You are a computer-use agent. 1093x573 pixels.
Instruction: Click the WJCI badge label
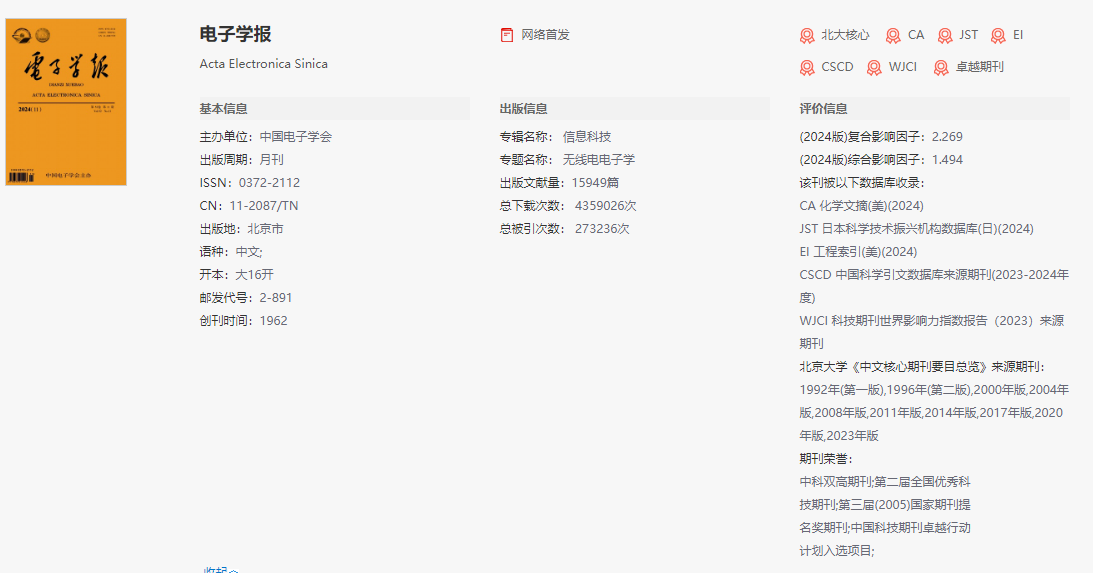click(x=903, y=67)
